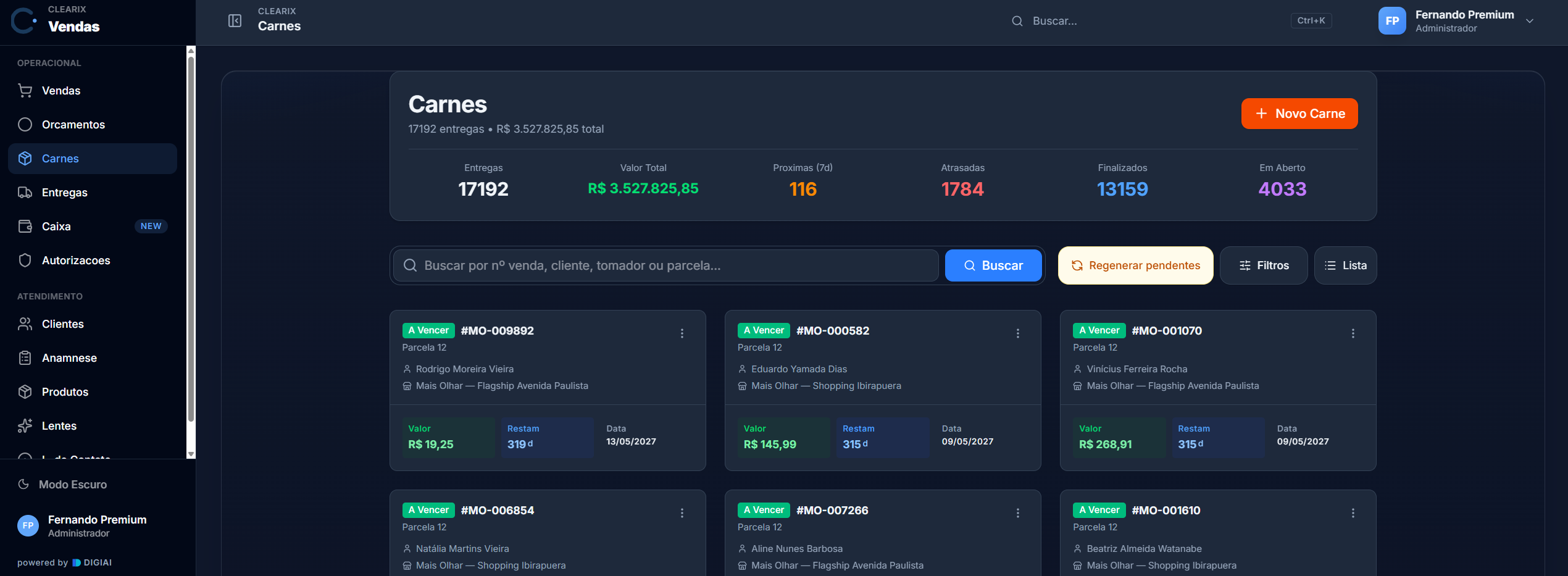The image size is (1568, 576).
Task: Open Vendas via shopping cart icon
Action: click(25, 91)
